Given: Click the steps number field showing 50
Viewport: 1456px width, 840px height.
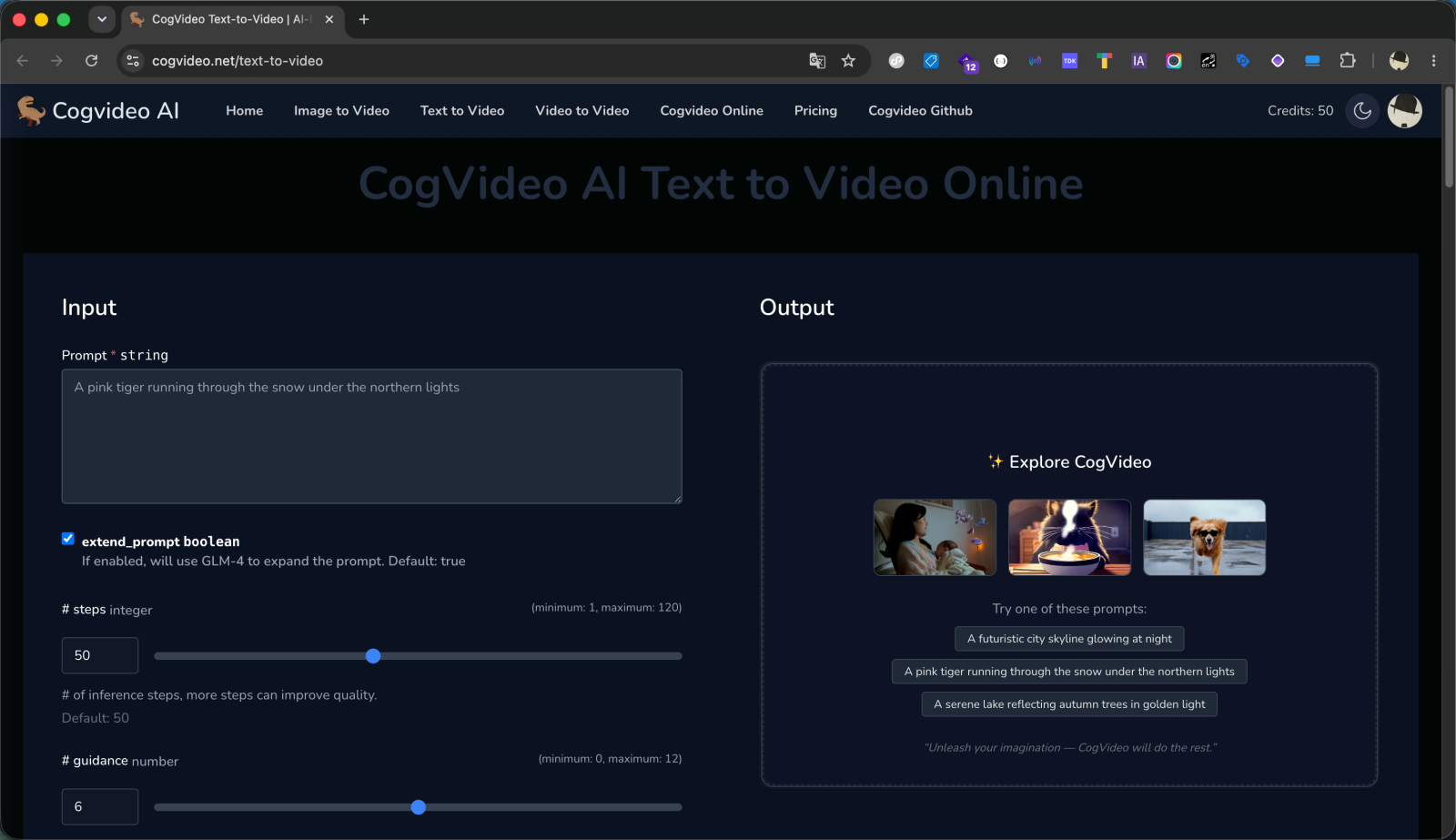Looking at the screenshot, I should pos(100,655).
